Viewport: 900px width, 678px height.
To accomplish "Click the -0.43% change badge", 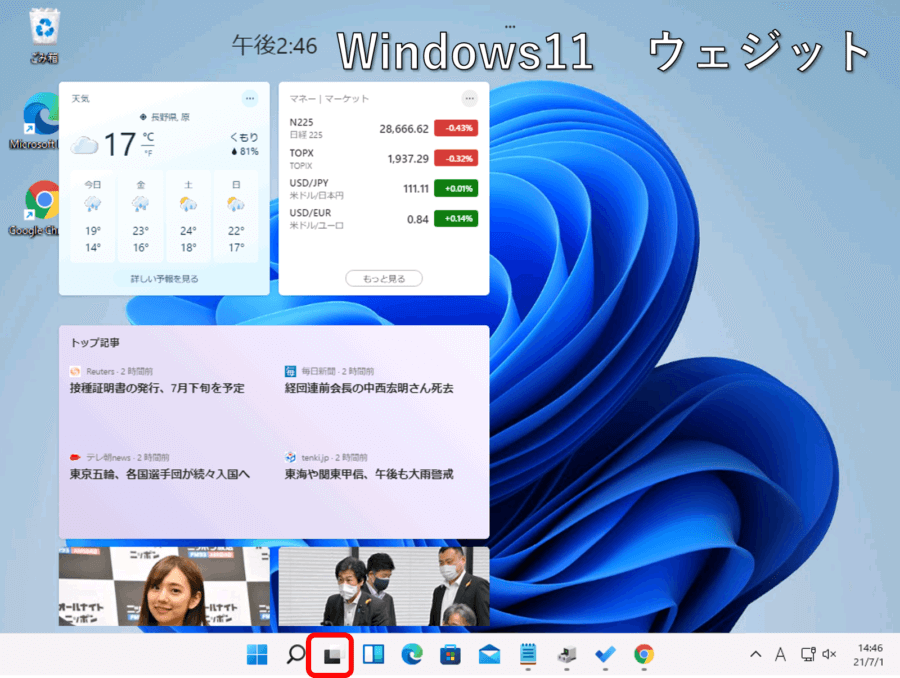I will click(456, 128).
